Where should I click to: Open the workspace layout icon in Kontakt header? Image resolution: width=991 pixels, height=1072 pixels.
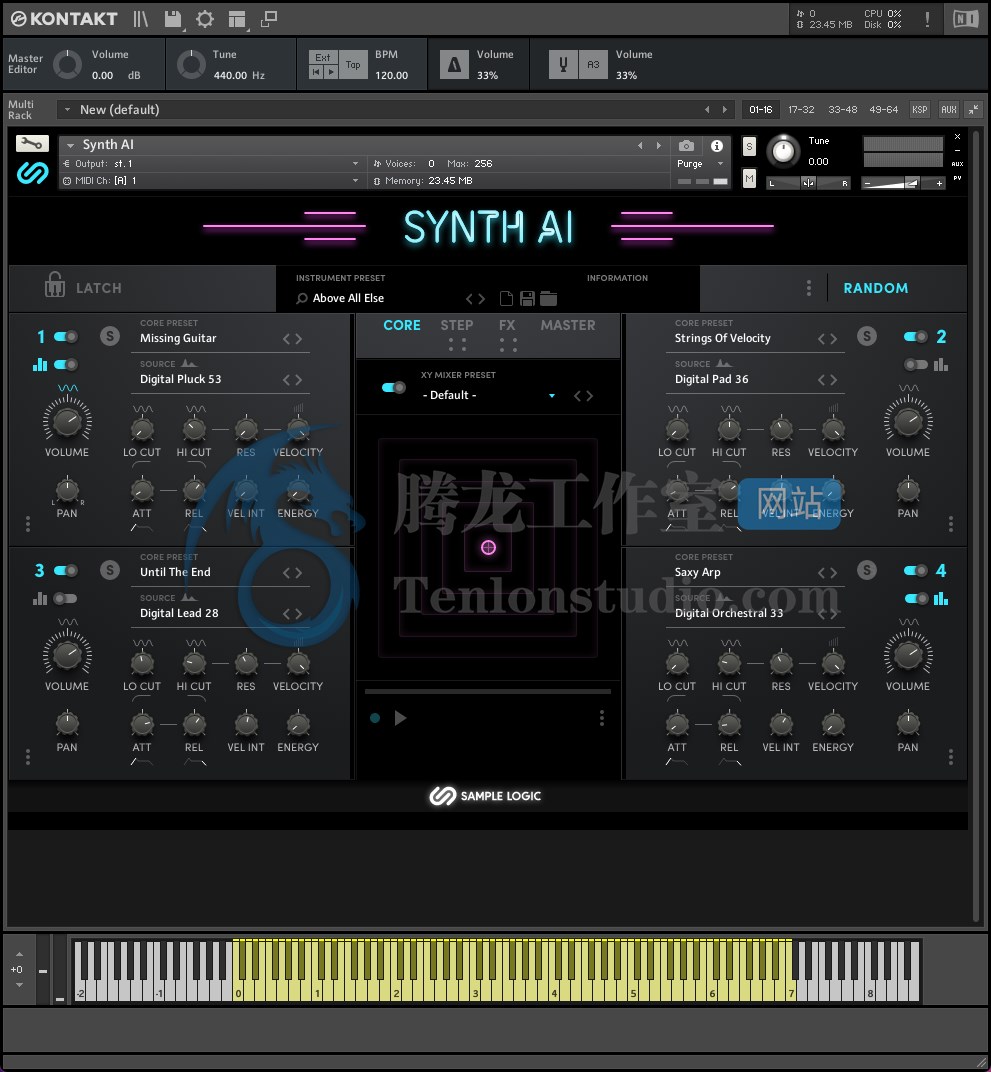coord(237,20)
